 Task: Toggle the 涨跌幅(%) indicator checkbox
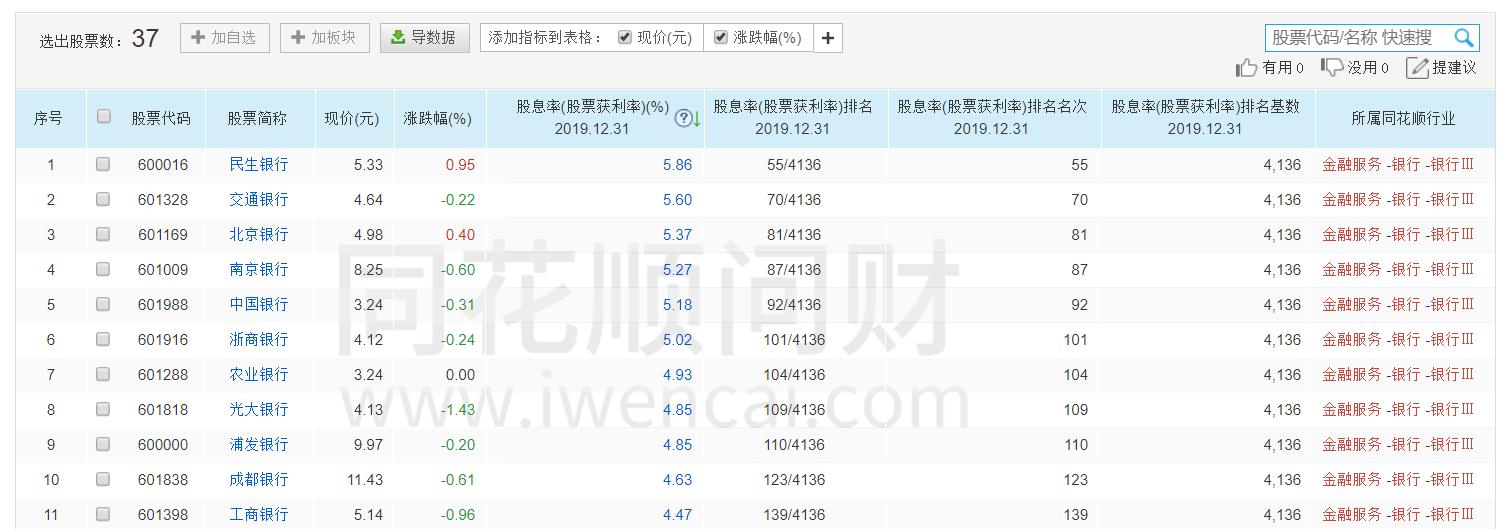pos(721,37)
